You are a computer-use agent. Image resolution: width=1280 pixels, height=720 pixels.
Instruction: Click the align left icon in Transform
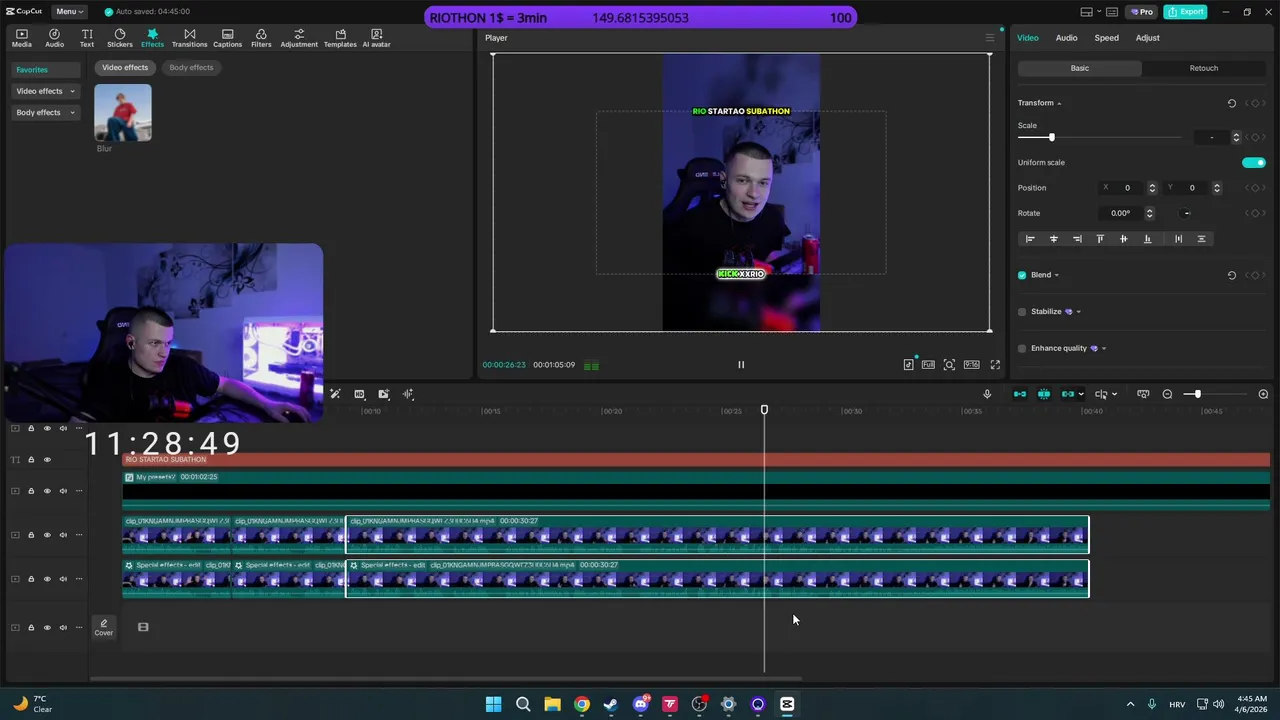point(1030,239)
